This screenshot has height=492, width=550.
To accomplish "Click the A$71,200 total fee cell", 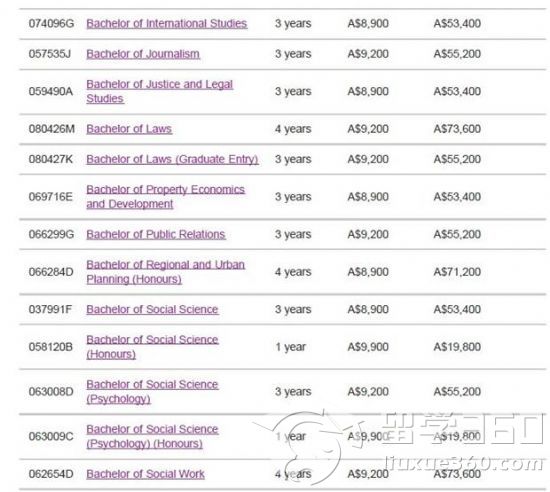I will point(457,272).
